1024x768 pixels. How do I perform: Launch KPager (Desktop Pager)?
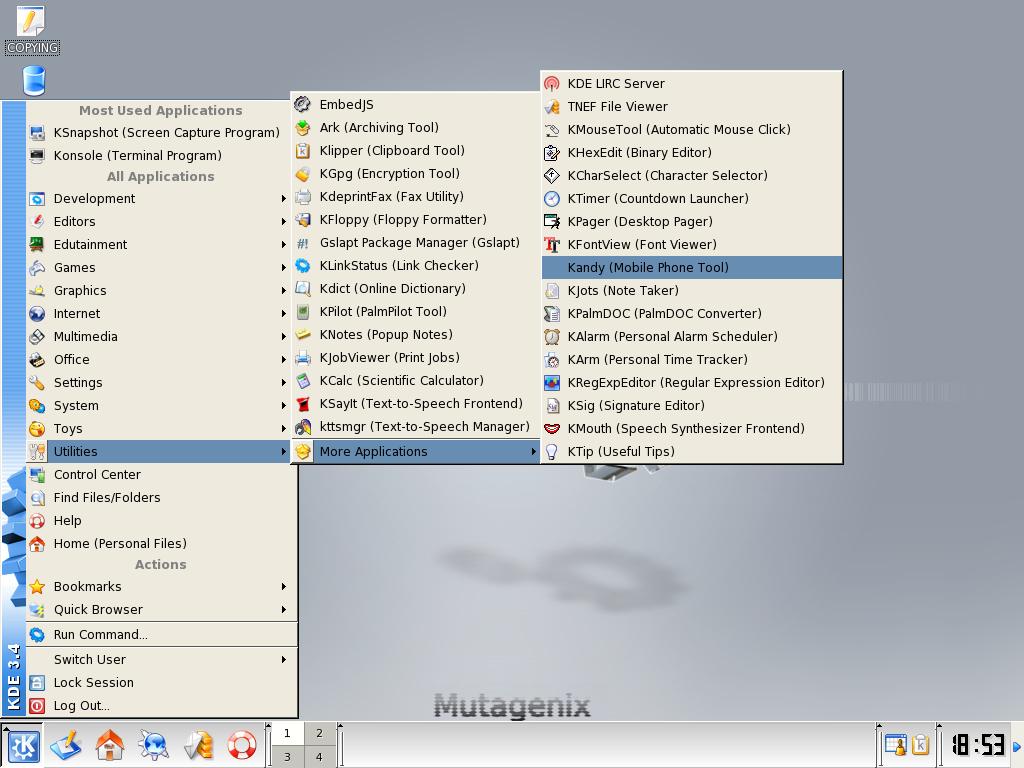pyautogui.click(x=692, y=221)
